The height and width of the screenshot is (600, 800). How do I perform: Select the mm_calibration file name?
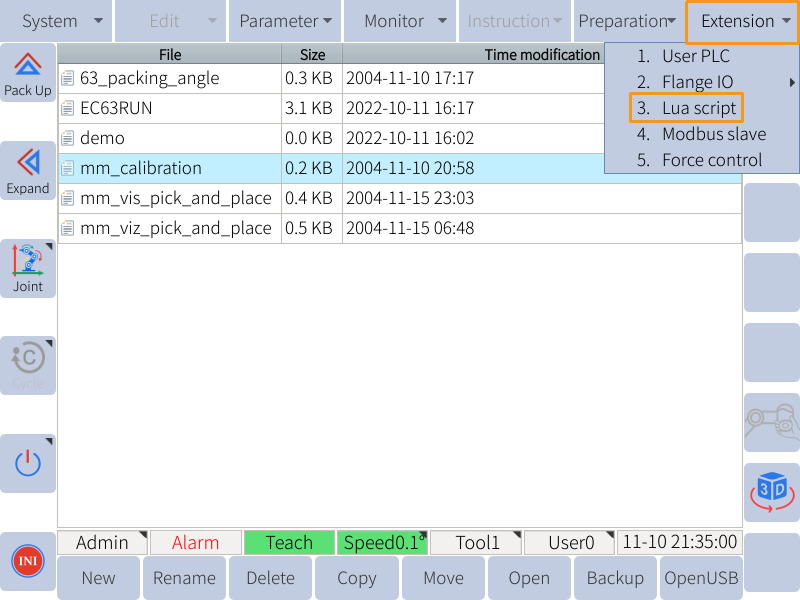[141, 168]
